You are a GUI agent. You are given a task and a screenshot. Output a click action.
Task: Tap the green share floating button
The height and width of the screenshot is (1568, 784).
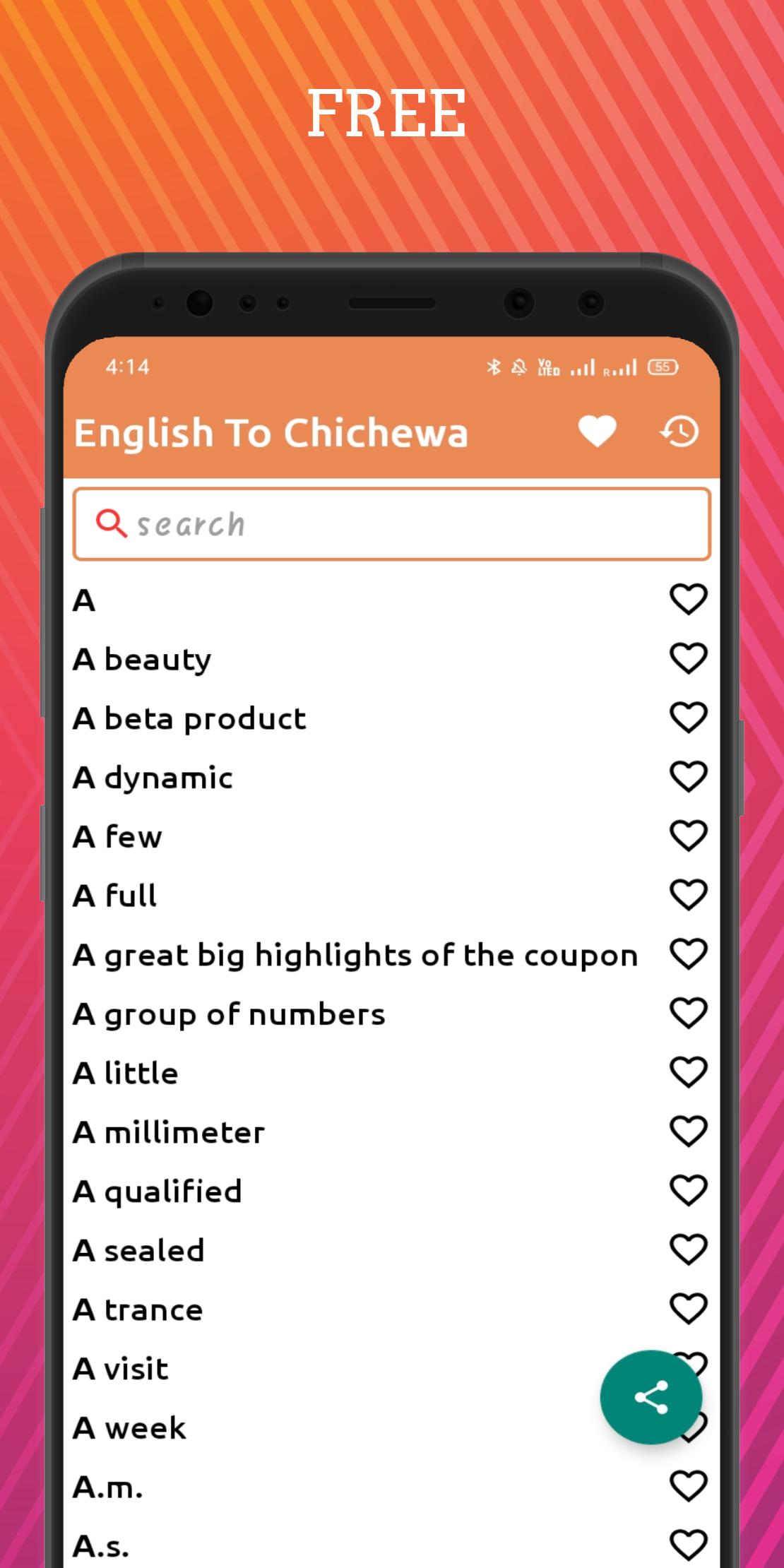[651, 1397]
